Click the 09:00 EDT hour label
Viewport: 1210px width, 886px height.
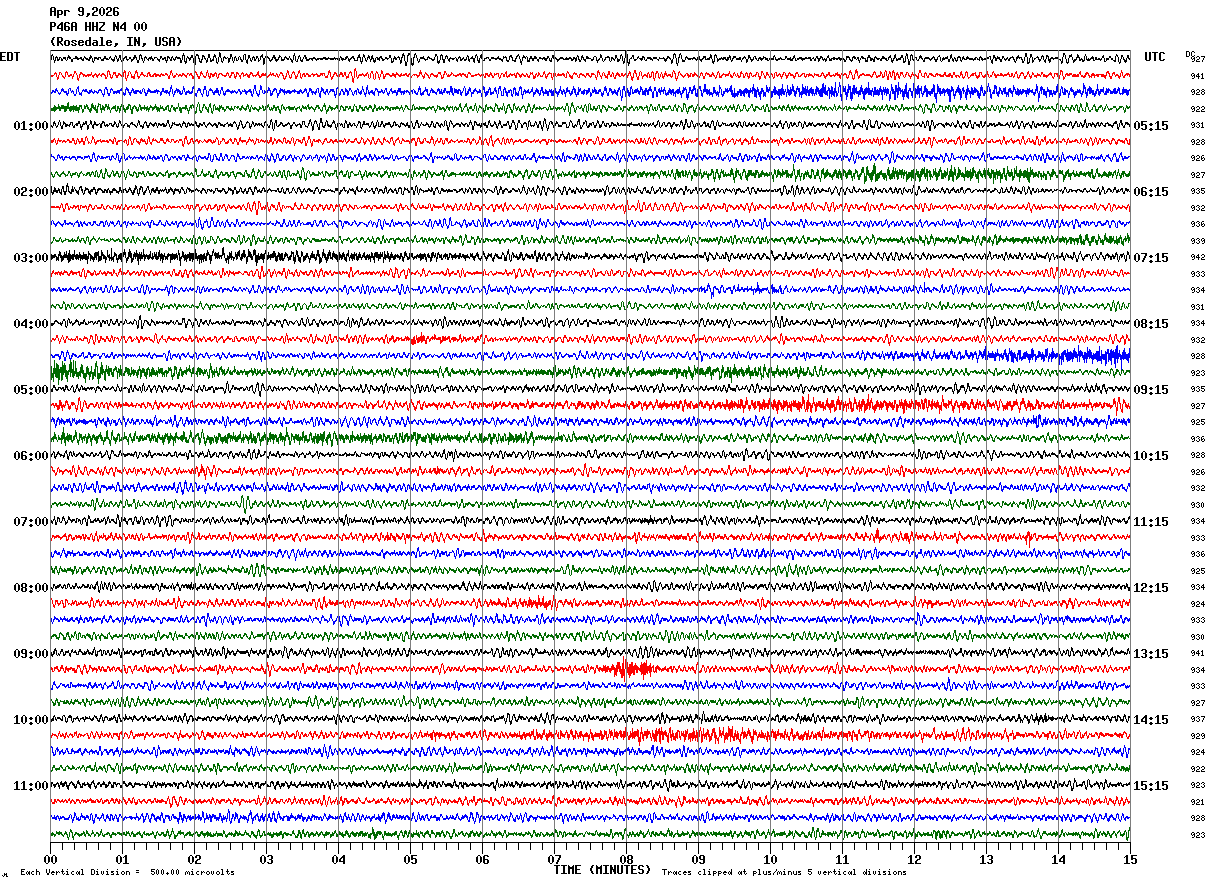tap(31, 654)
